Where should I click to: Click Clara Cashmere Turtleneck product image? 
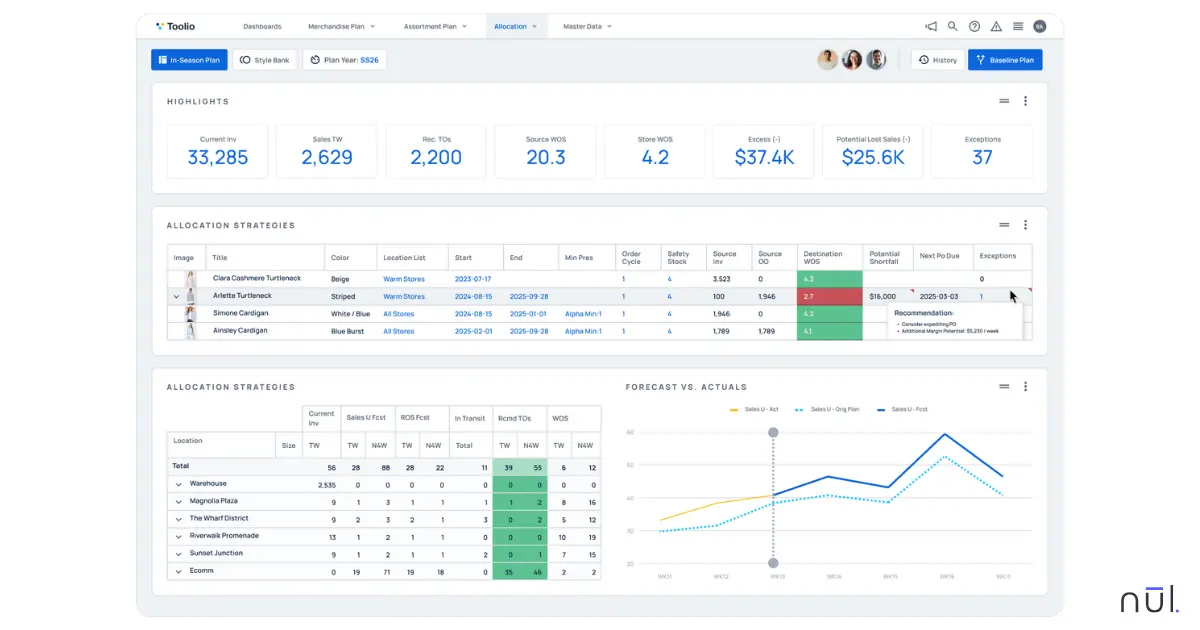point(190,279)
